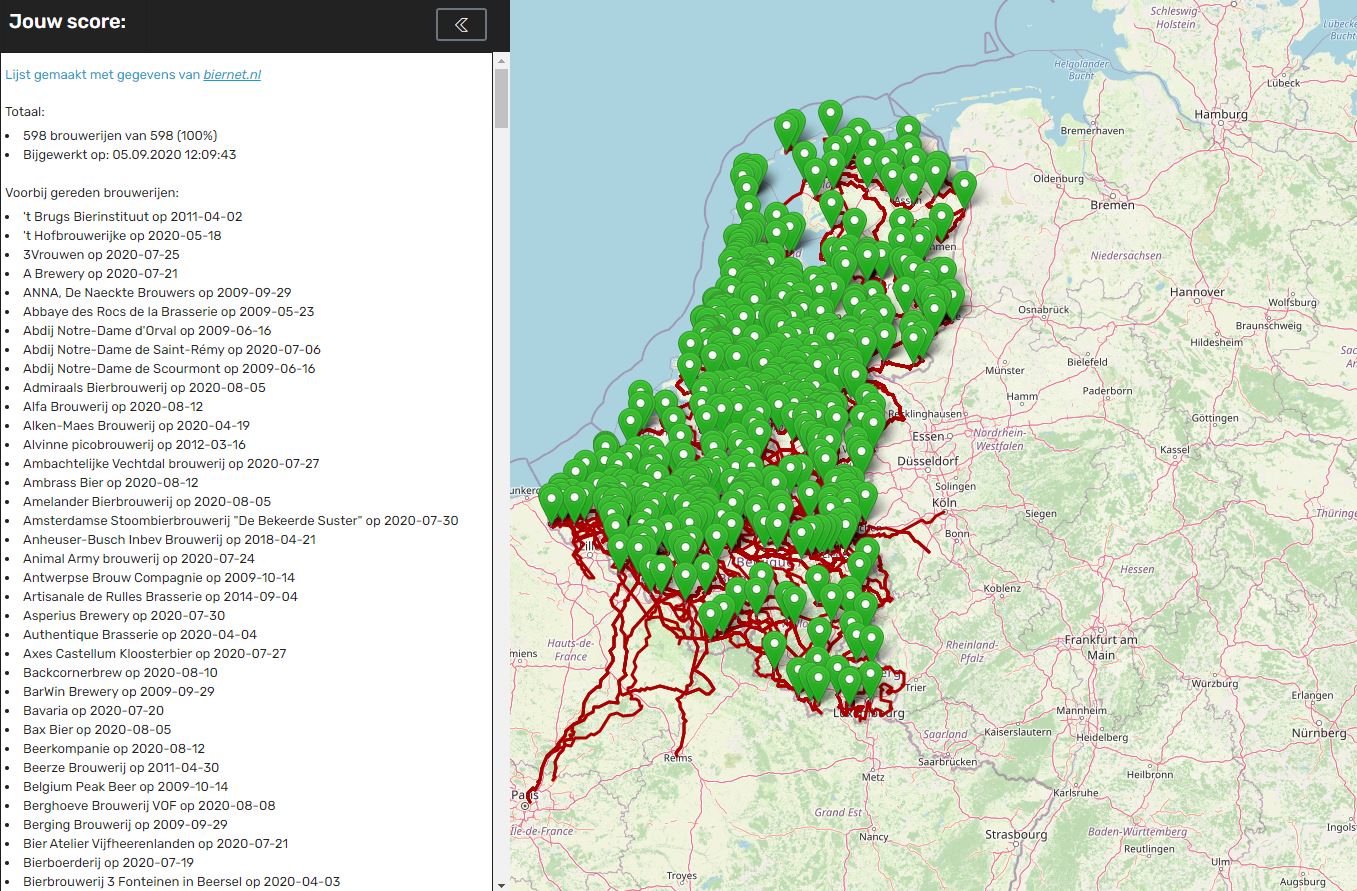
Task: Select "Ambrass Bier op 2020-08-12" entry
Action: [111, 483]
